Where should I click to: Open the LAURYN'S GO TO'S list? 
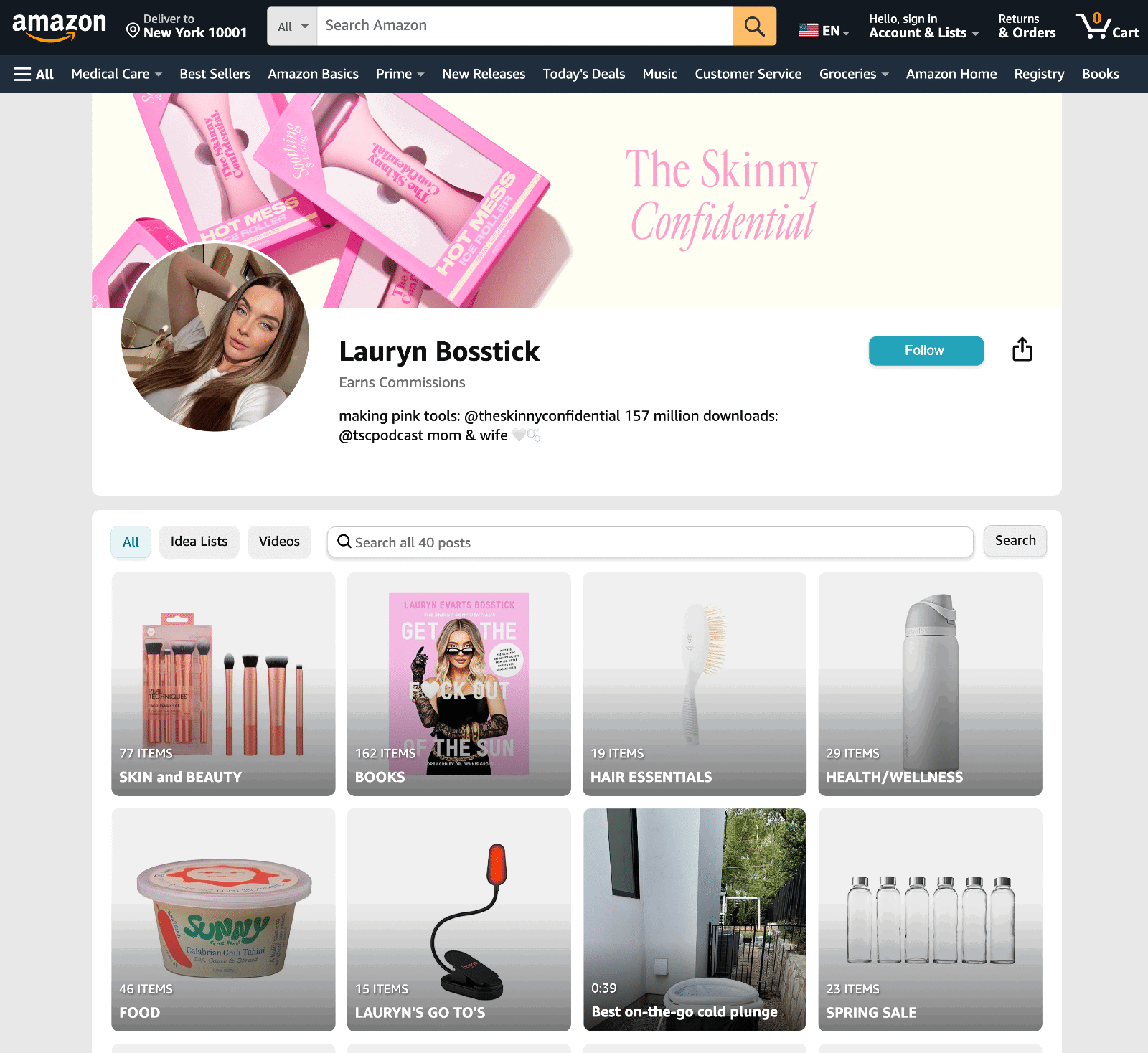[x=459, y=920]
